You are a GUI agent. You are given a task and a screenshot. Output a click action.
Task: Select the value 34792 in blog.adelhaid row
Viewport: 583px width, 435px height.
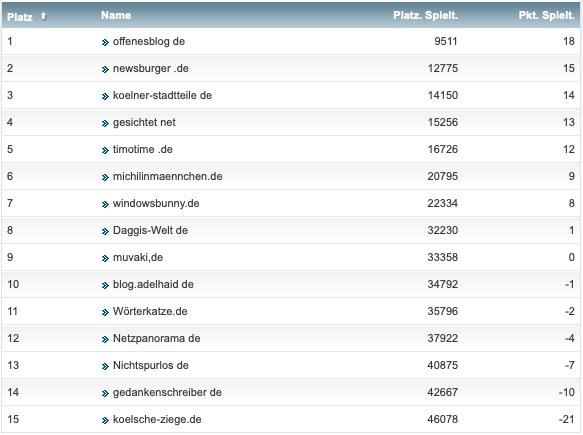442,284
